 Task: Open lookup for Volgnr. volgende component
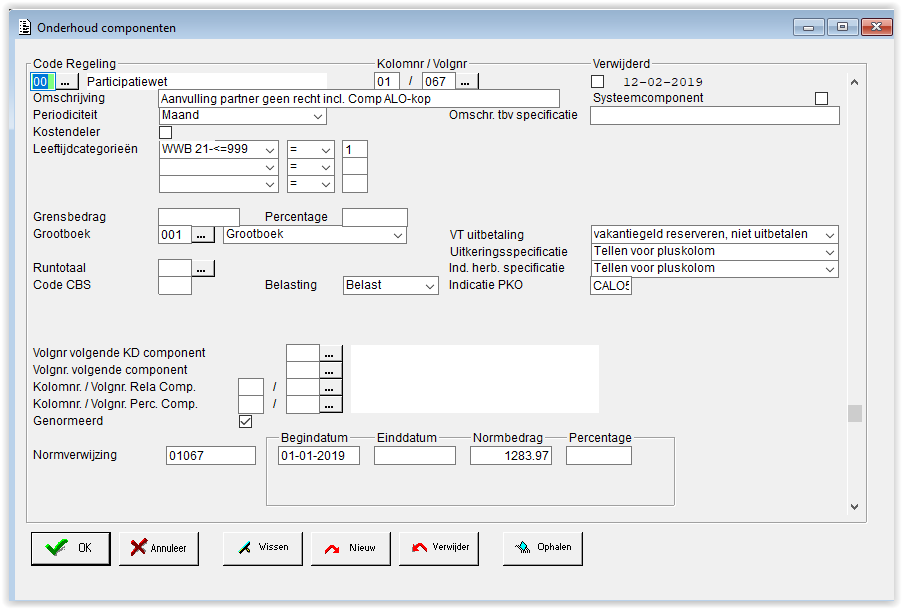click(330, 370)
